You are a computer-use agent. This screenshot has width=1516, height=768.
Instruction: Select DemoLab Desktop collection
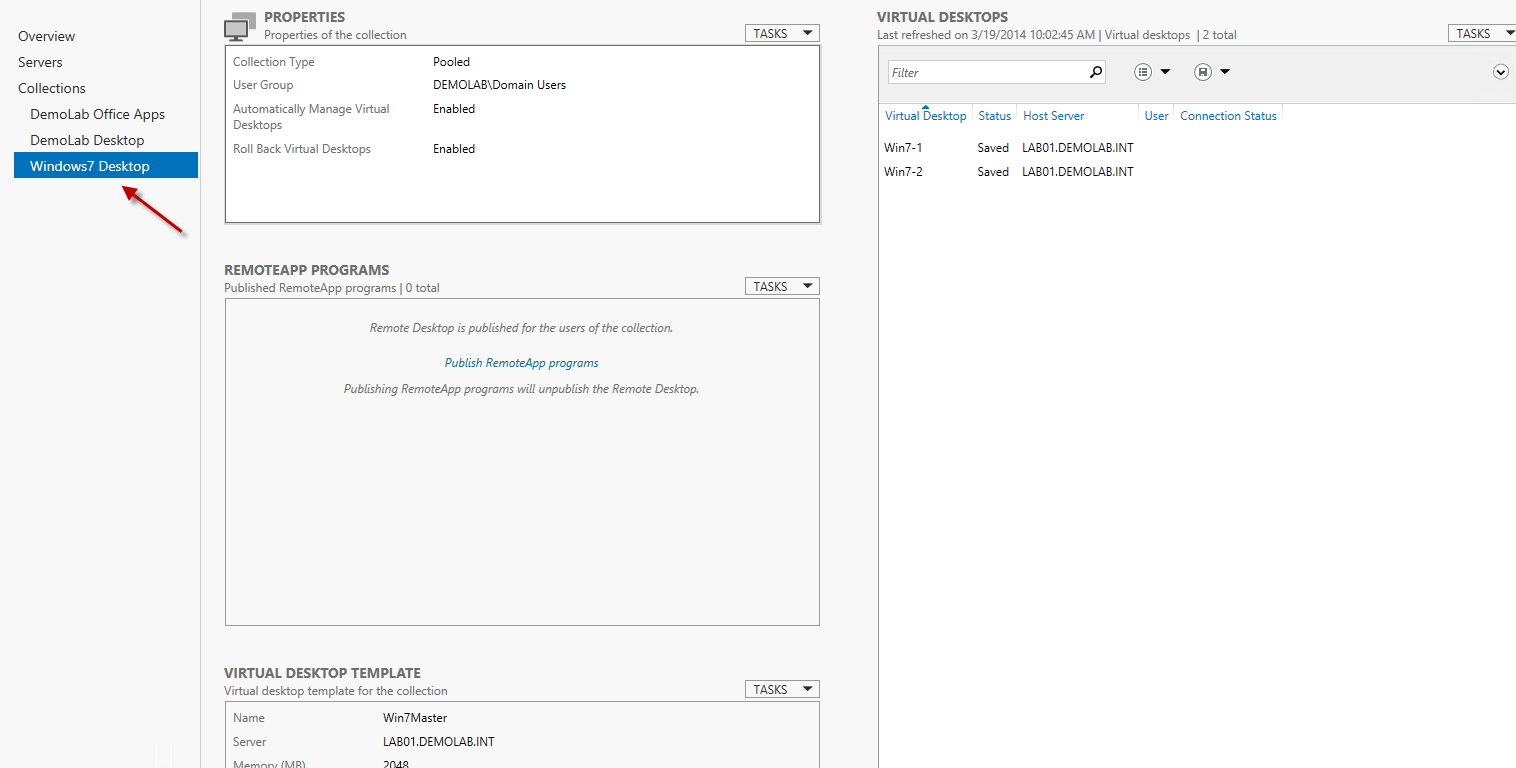click(87, 140)
